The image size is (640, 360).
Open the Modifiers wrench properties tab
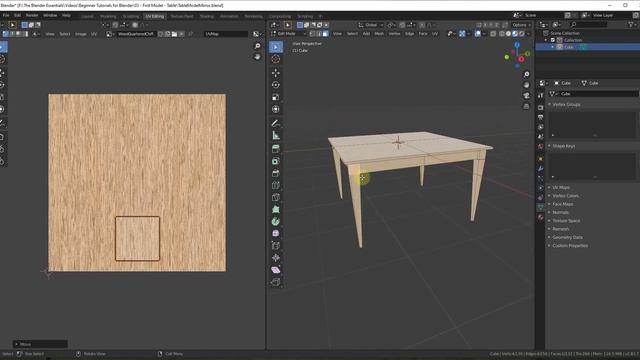[x=540, y=169]
